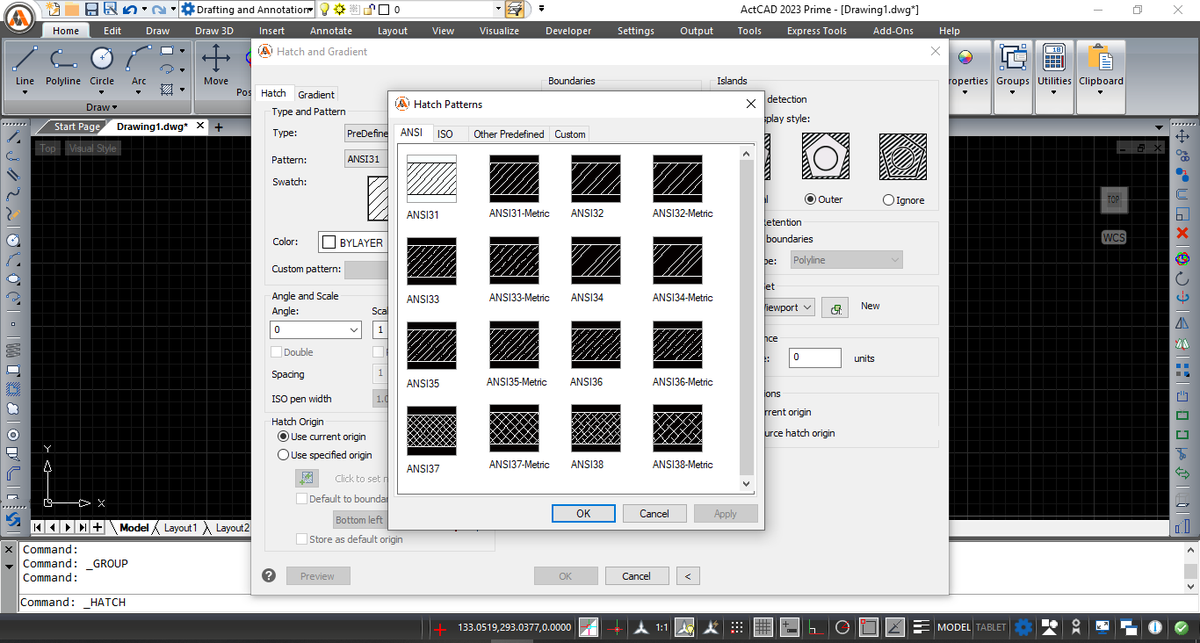Screen dimensions: 1200x643
Task: Click Cancel in Hatch Patterns dialog
Action: point(654,513)
